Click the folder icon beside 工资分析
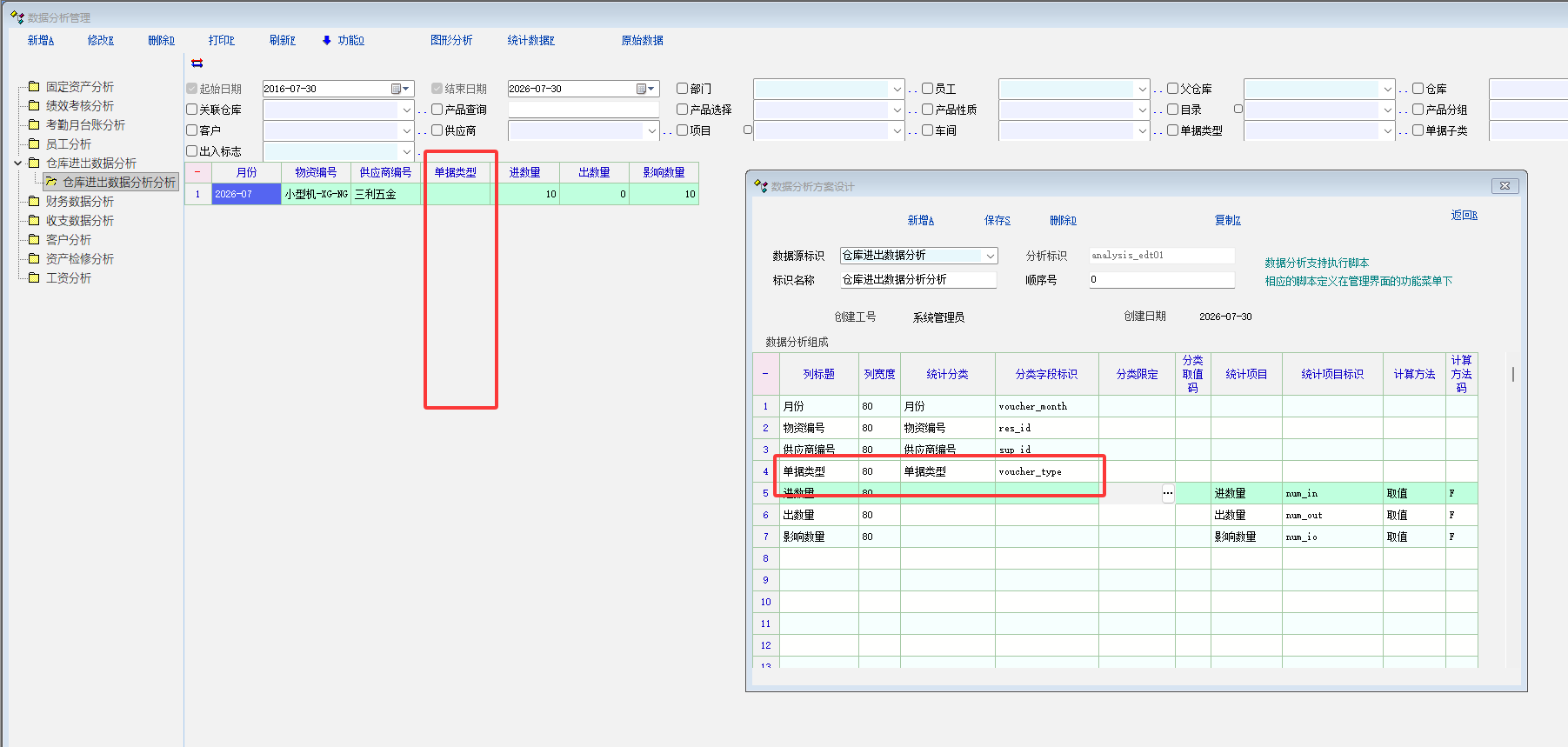This screenshot has height=747, width=1568. click(x=34, y=277)
